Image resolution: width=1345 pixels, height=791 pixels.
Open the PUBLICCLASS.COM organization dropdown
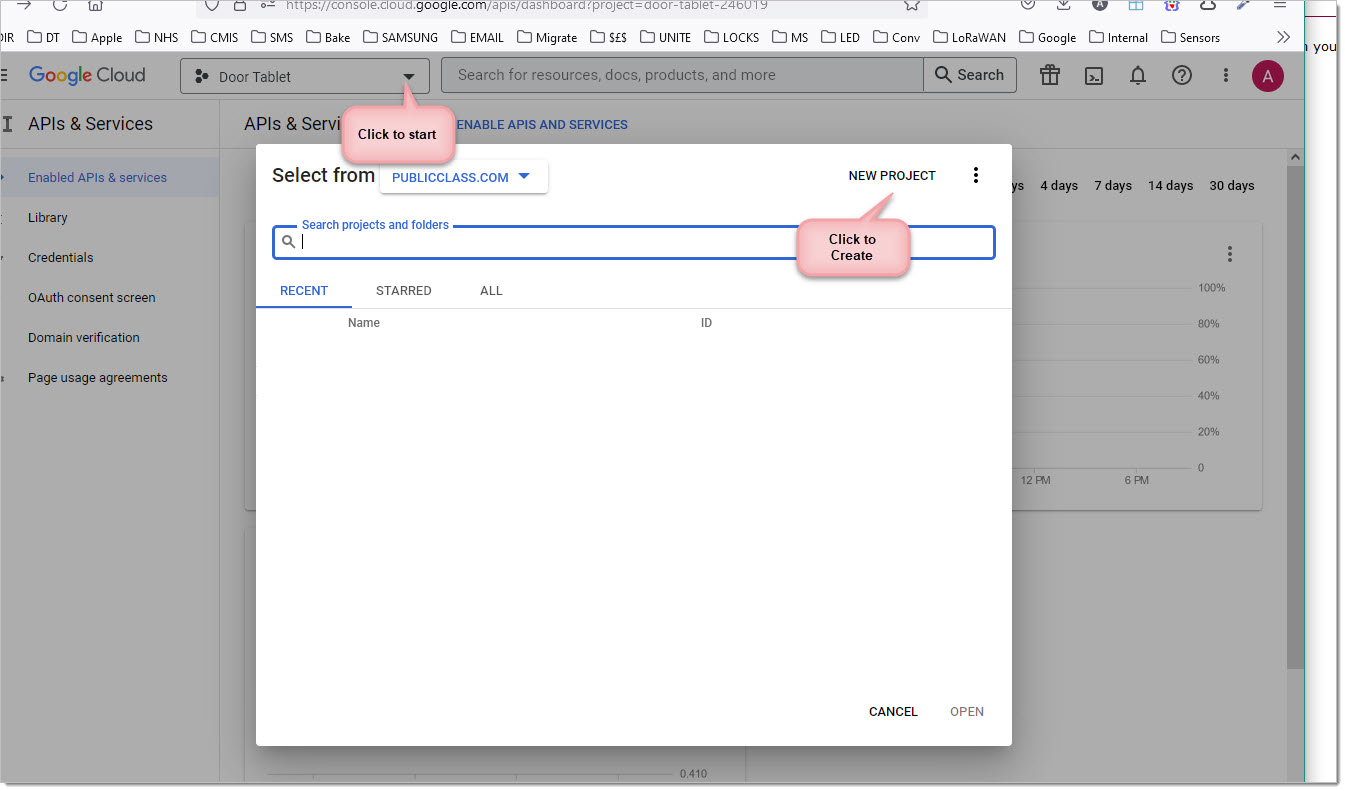point(463,177)
